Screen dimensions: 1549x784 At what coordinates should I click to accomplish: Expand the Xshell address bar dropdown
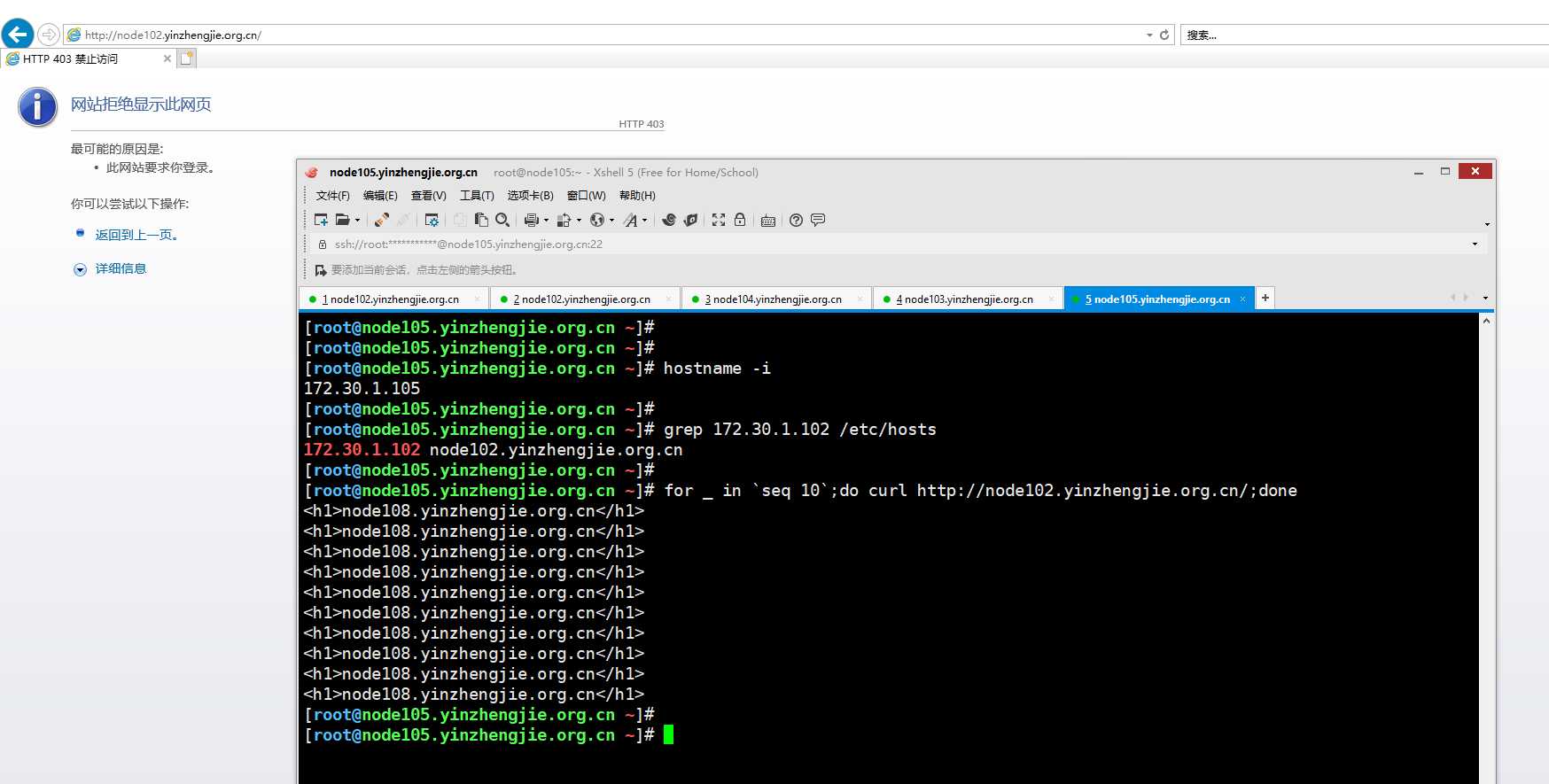(x=1475, y=245)
